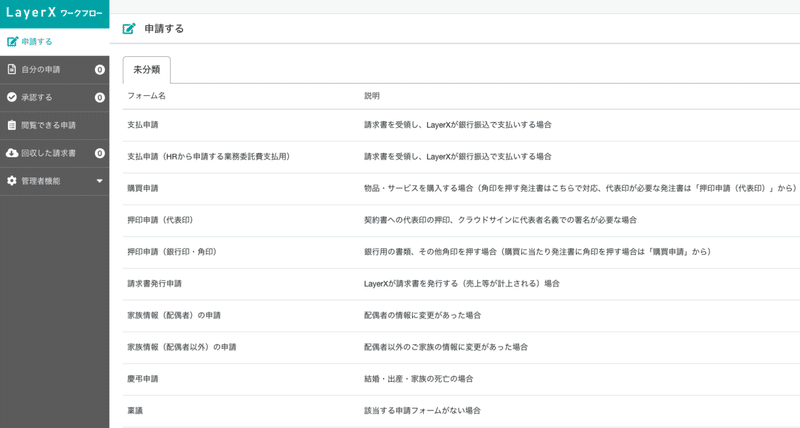Viewport: 800px width, 428px height.
Task: Click description 結婚・出産・家族の死亡の場合
Action: pos(418,379)
